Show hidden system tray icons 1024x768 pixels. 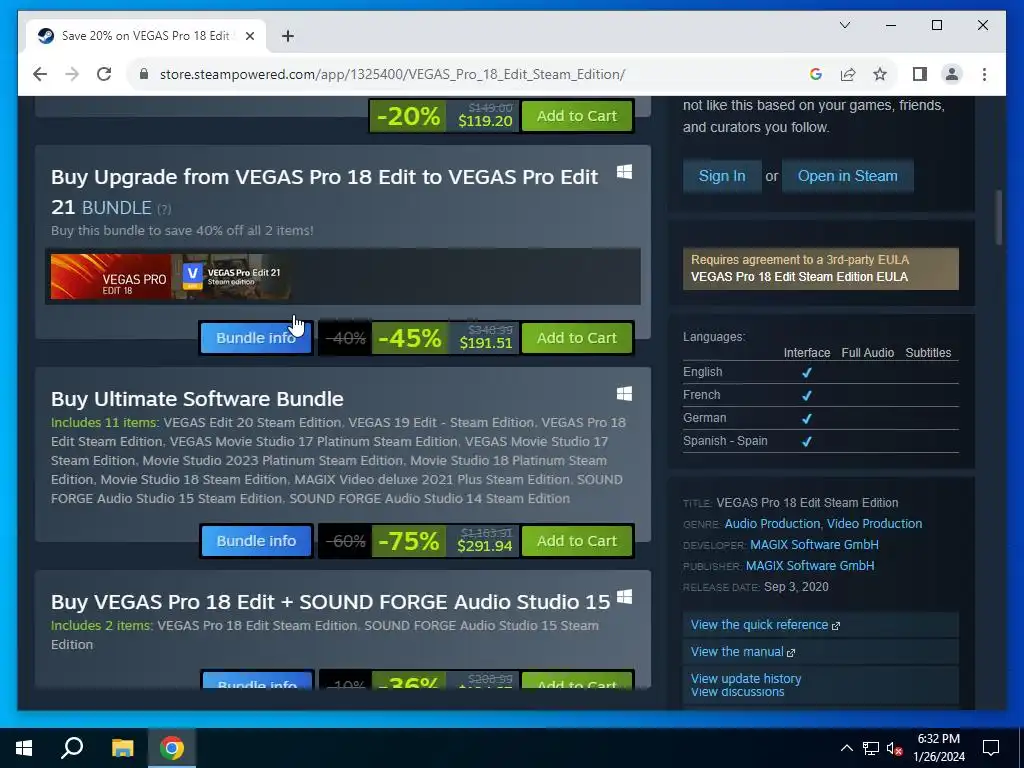pyautogui.click(x=846, y=748)
